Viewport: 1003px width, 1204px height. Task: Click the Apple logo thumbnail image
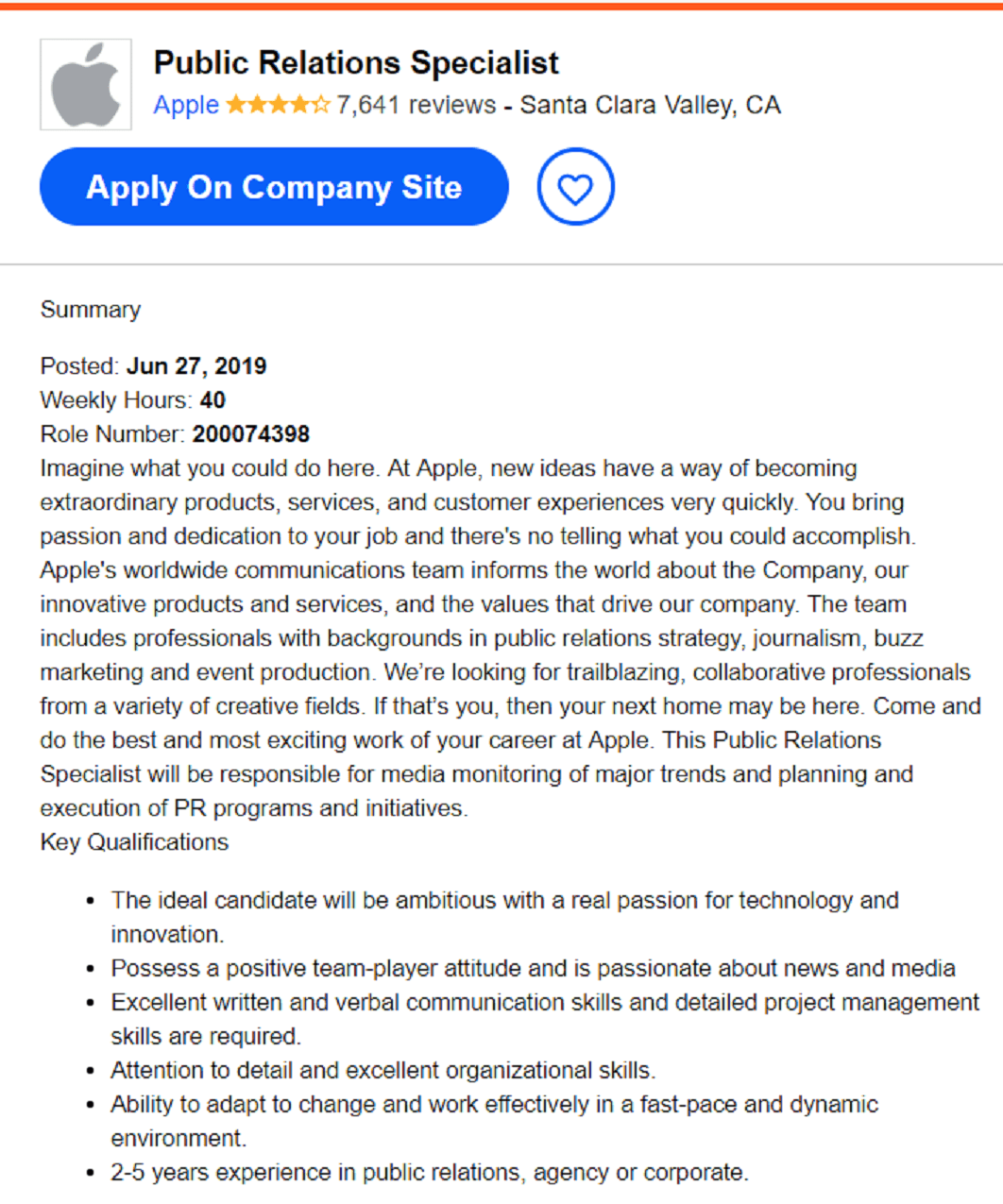tap(85, 83)
